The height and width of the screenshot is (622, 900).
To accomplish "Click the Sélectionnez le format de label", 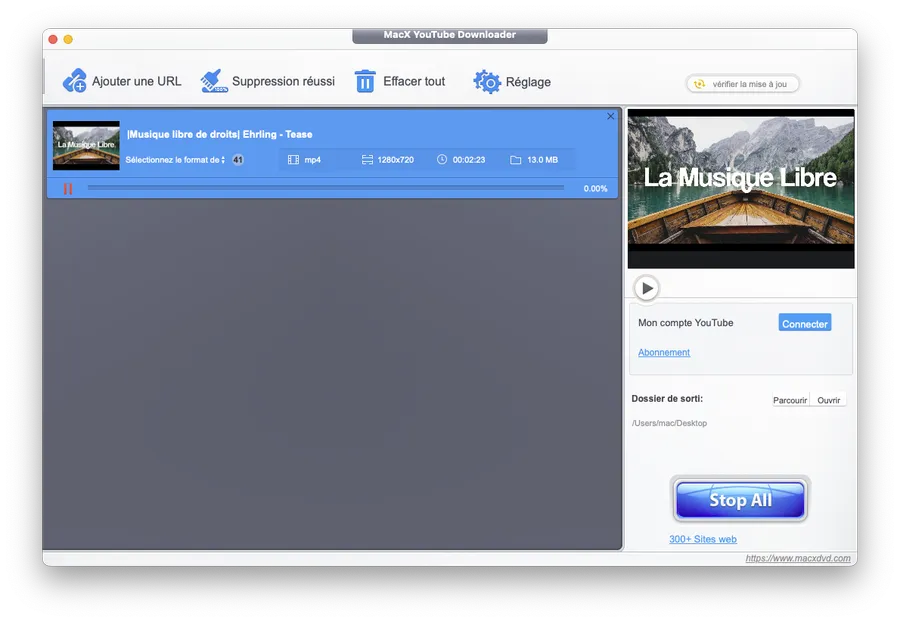I will click(172, 160).
